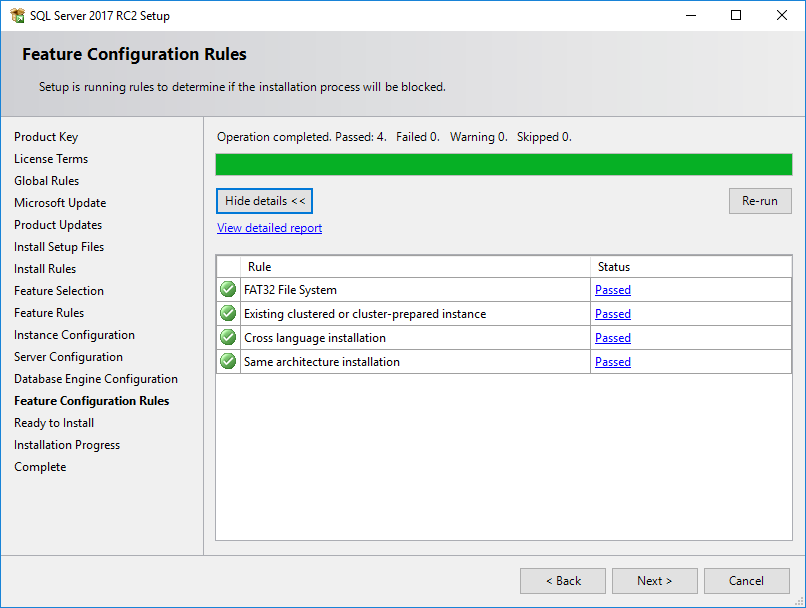Select License Terms step
806x608 pixels.
51,159
